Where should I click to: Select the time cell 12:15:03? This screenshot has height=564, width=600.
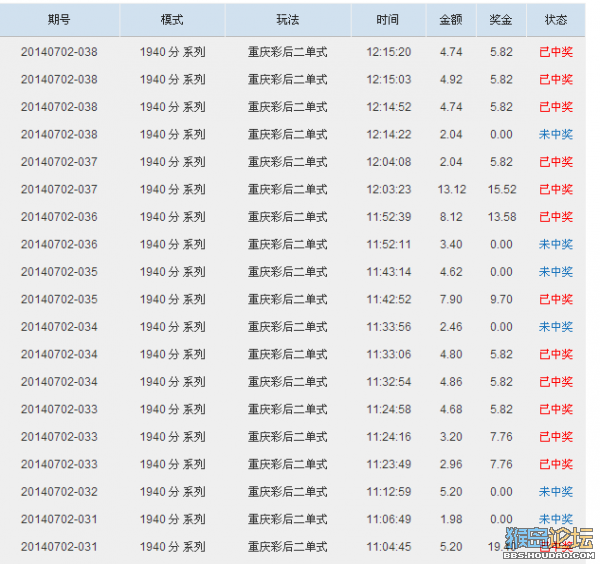pos(389,79)
